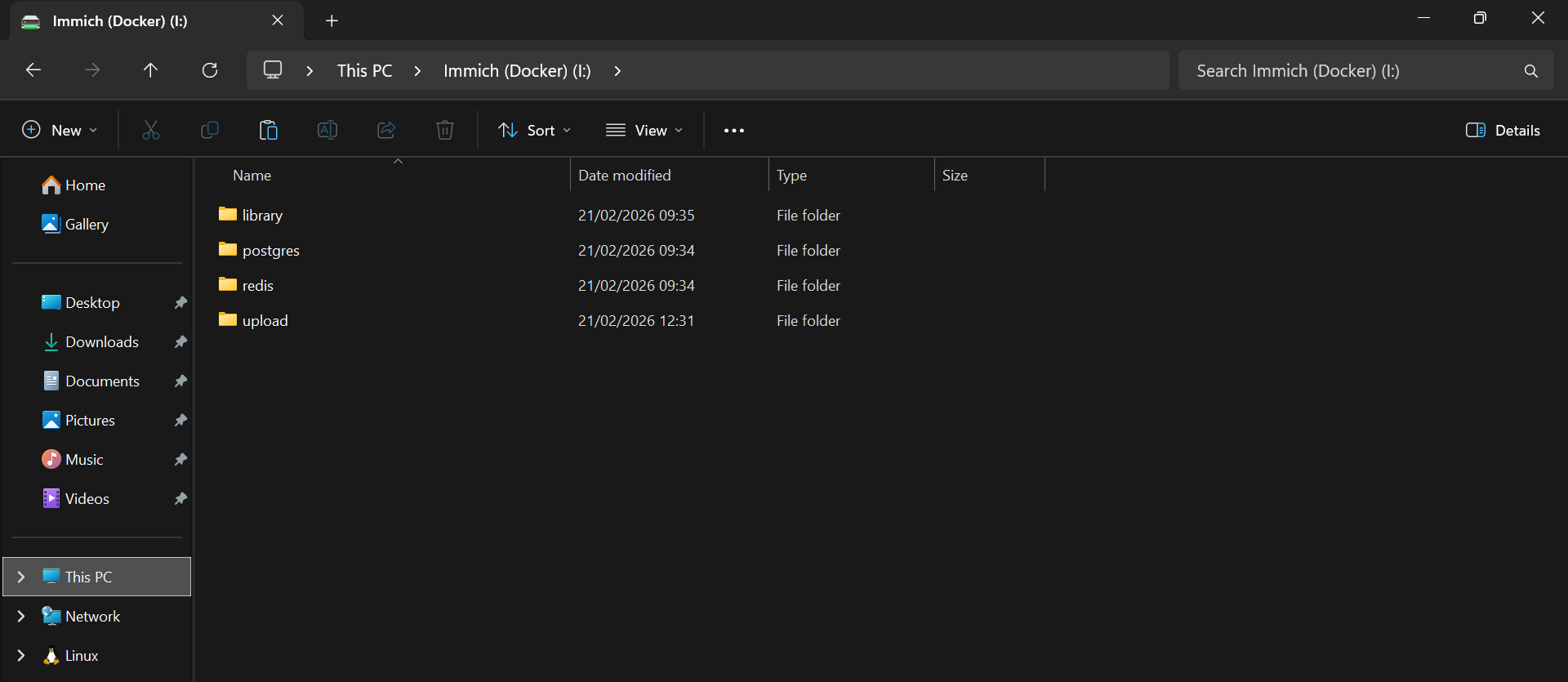
Task: Go up one directory level
Action: [150, 70]
